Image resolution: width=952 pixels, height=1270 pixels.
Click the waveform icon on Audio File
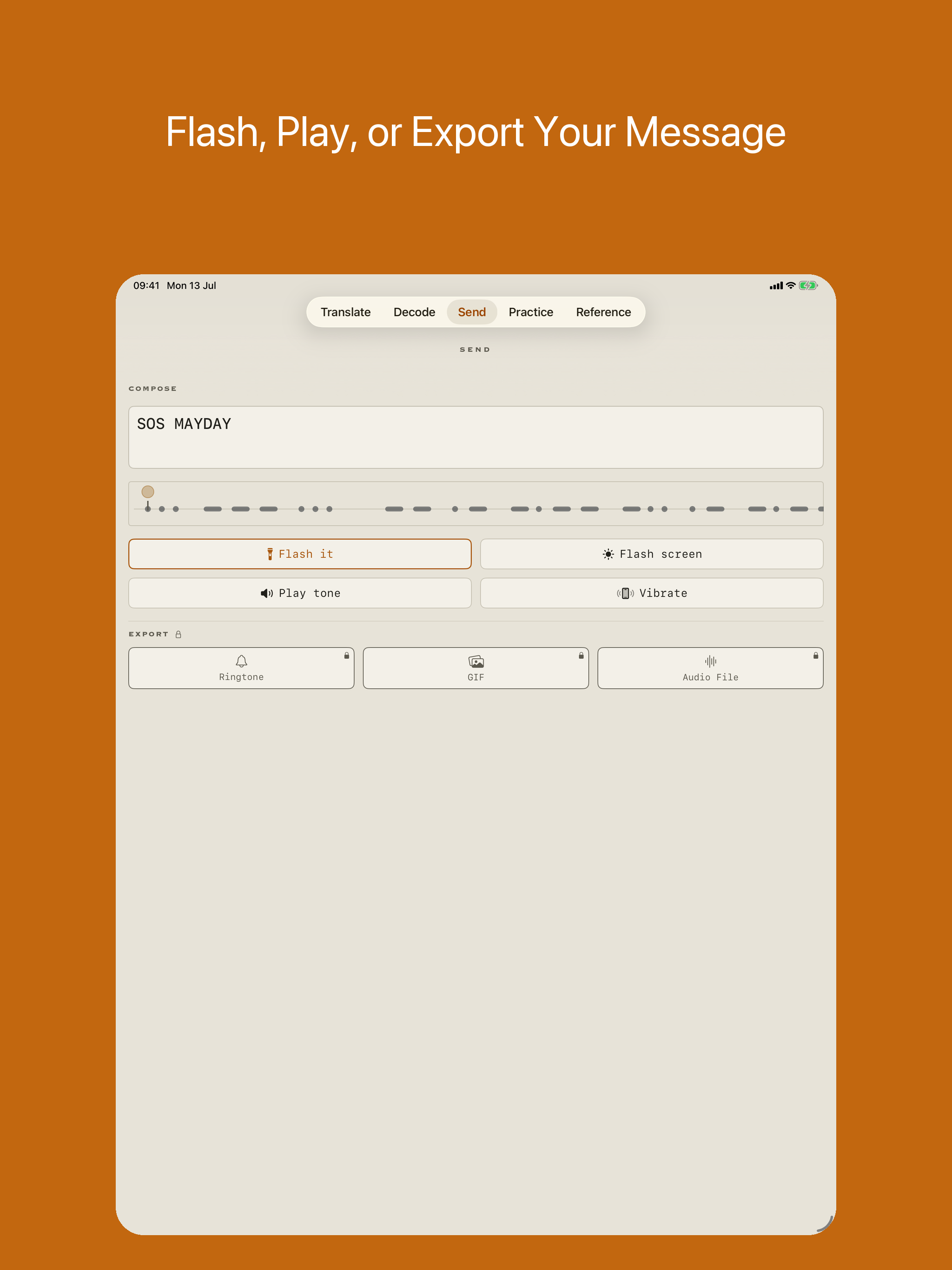point(710,661)
